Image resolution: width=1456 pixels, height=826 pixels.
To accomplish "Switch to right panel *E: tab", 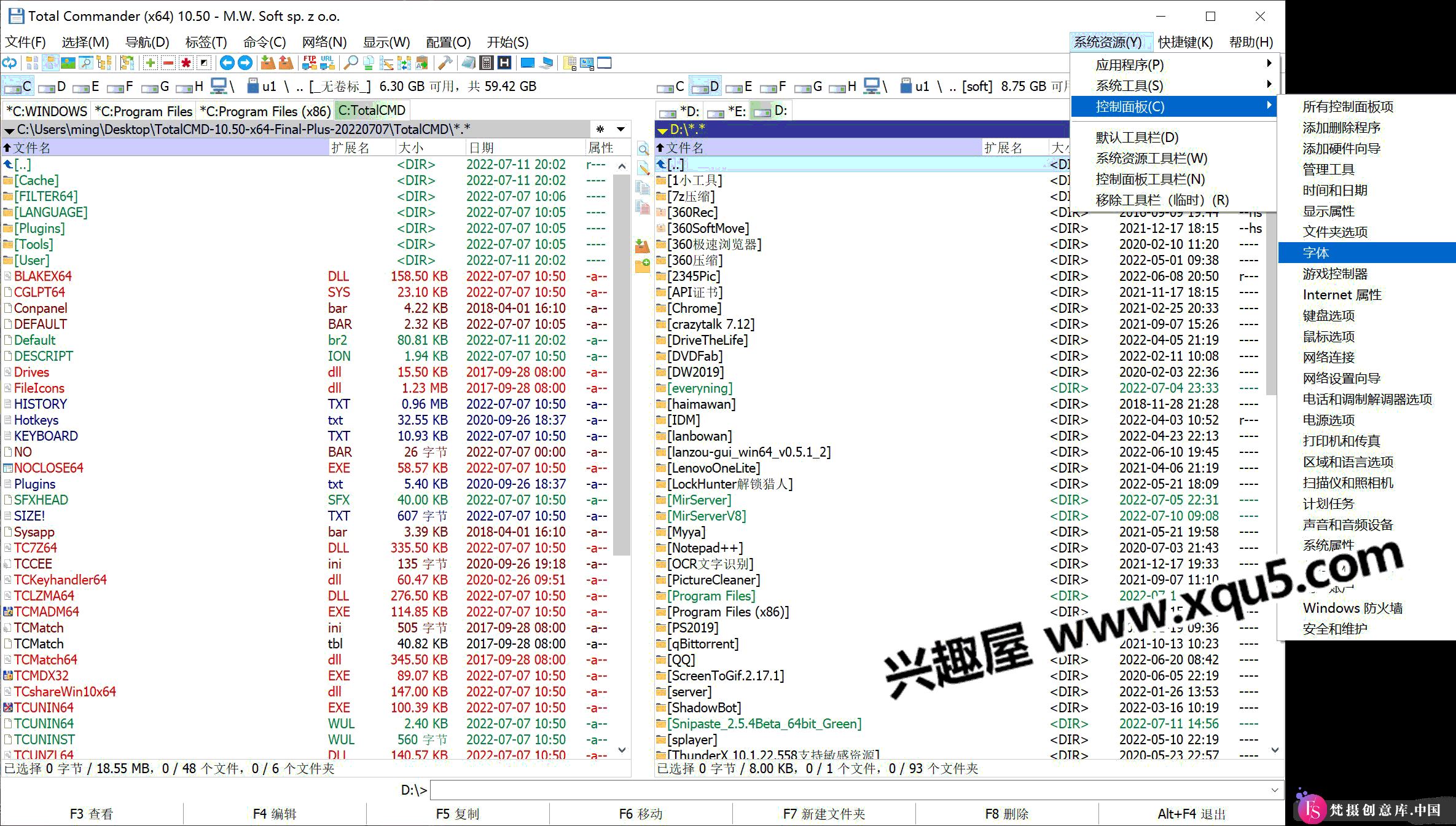I will pos(726,111).
